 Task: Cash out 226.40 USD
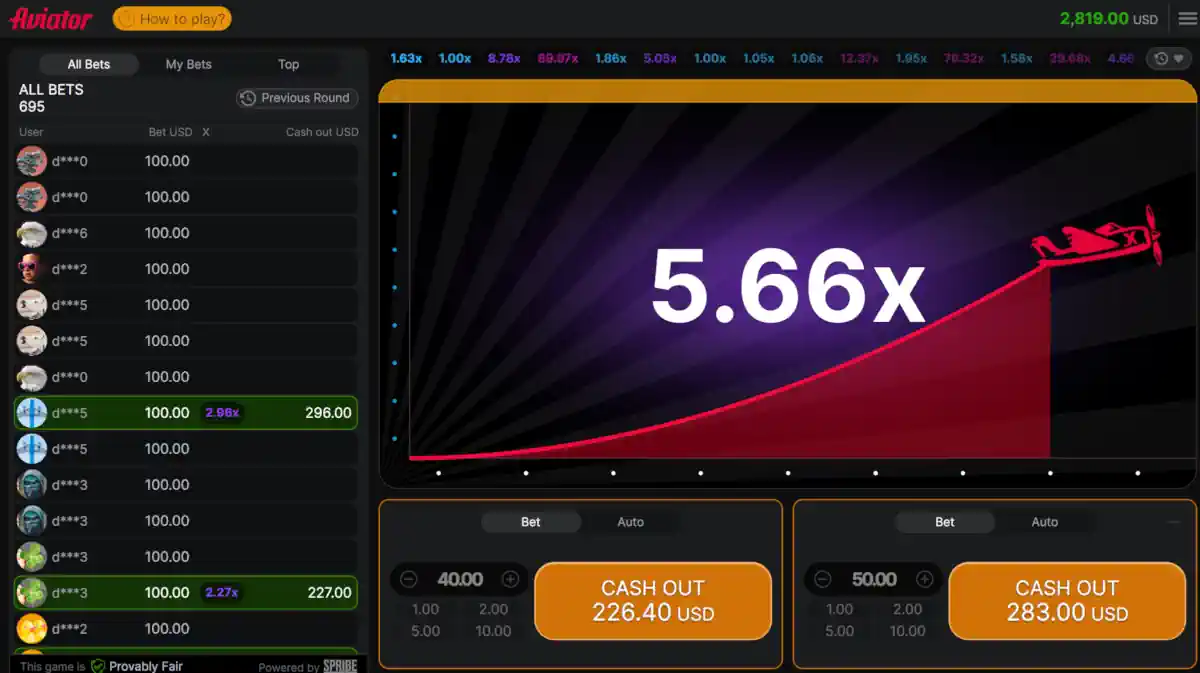click(x=653, y=600)
